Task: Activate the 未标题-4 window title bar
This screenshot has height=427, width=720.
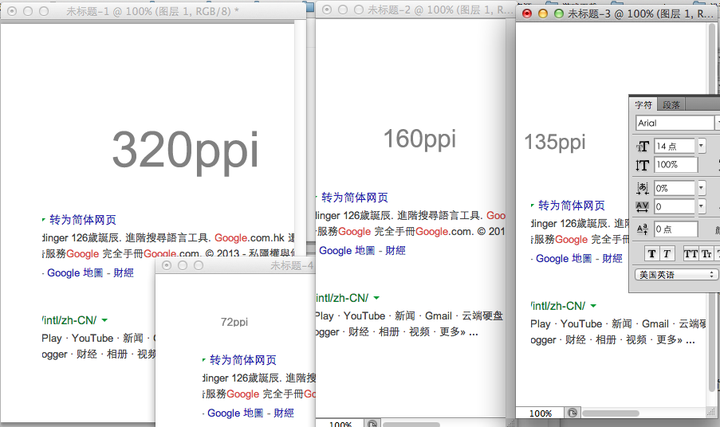Action: [x=235, y=265]
